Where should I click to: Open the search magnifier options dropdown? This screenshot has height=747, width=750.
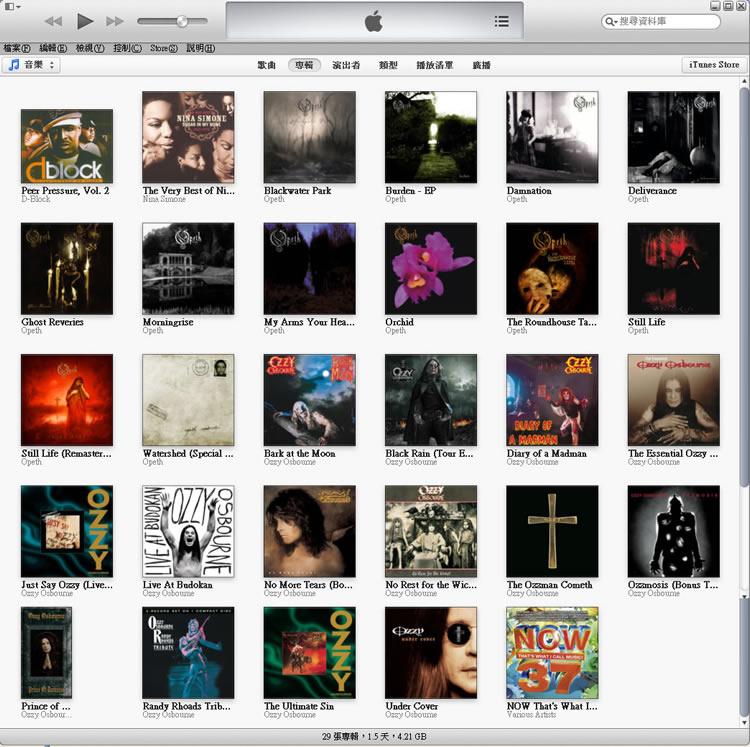[610, 21]
